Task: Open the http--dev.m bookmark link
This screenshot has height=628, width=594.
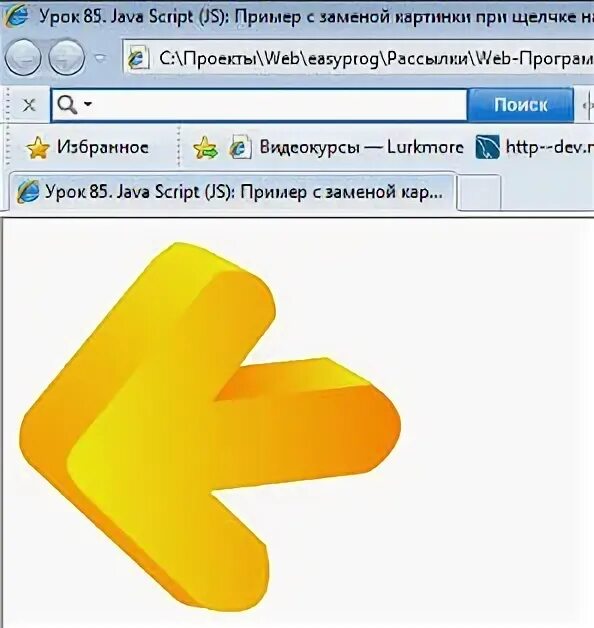Action: tap(550, 147)
